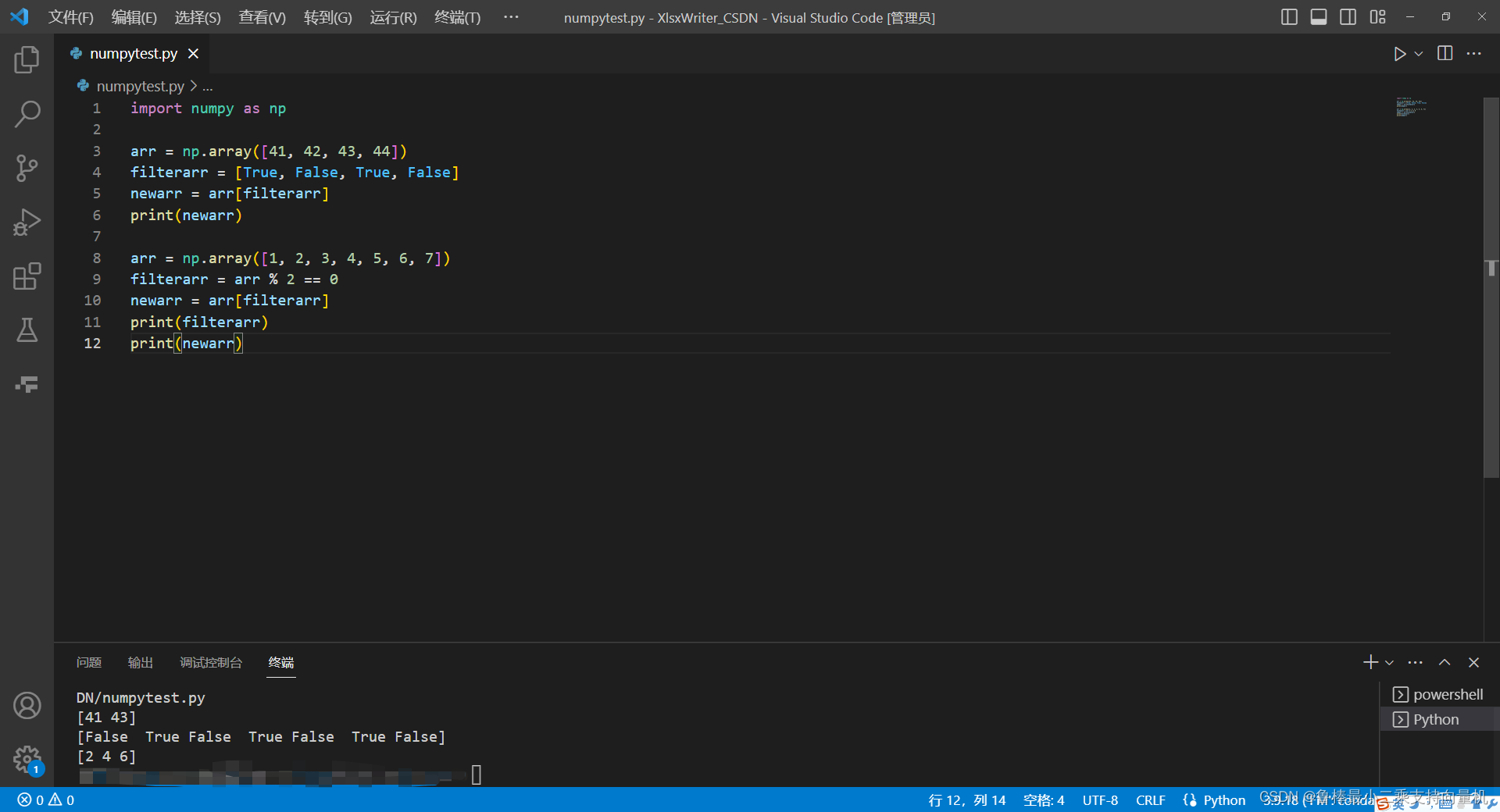The width and height of the screenshot is (1500, 812).
Task: Click the editor vertical scrollbar
Action: 1491,287
